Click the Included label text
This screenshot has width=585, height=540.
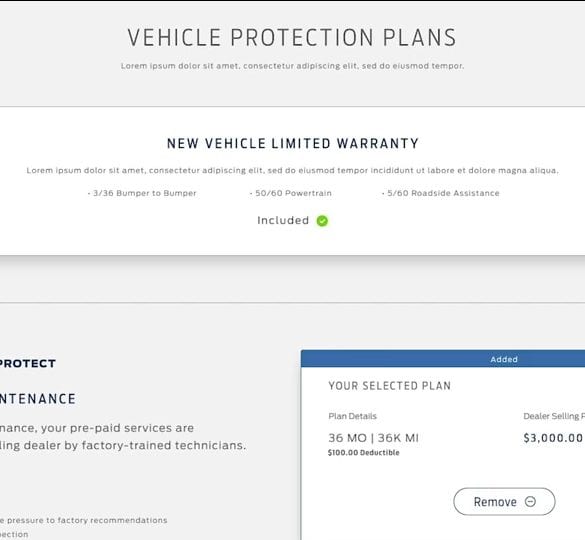point(283,220)
